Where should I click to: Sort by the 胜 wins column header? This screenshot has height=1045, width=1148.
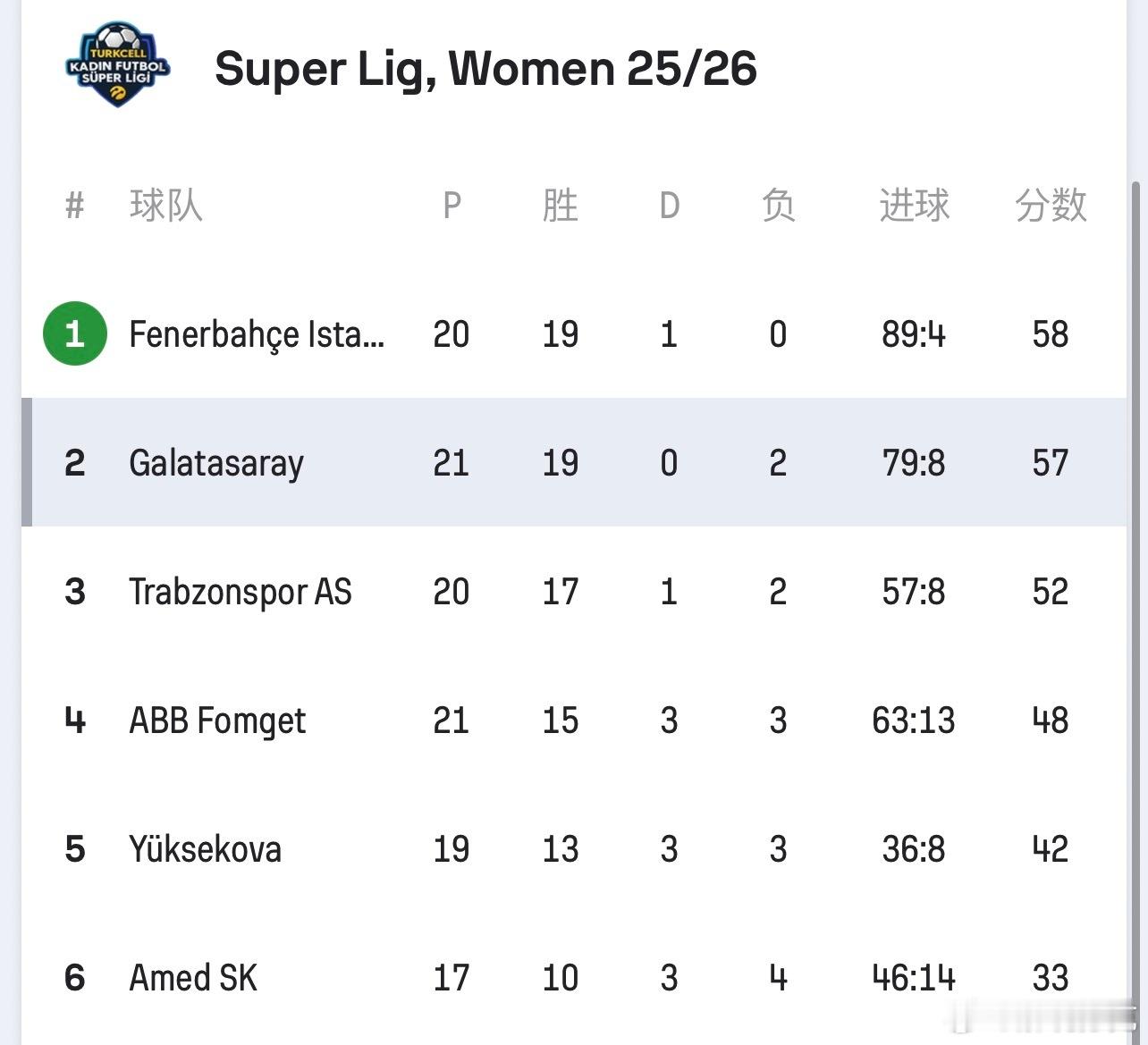pos(561,206)
